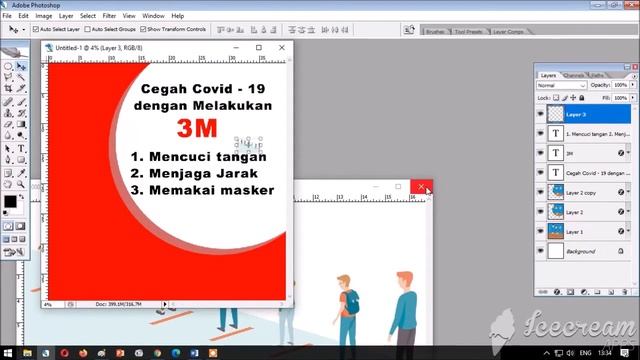Open the Normal blend mode dropdown

561,85
